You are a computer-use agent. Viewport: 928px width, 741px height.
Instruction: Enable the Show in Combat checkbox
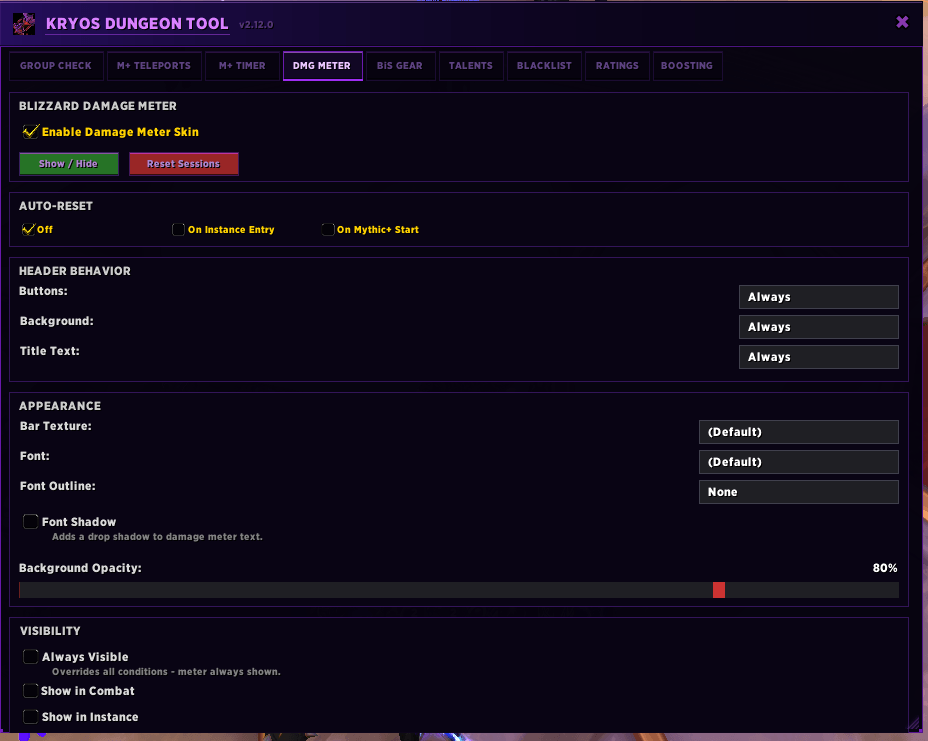(x=30, y=691)
